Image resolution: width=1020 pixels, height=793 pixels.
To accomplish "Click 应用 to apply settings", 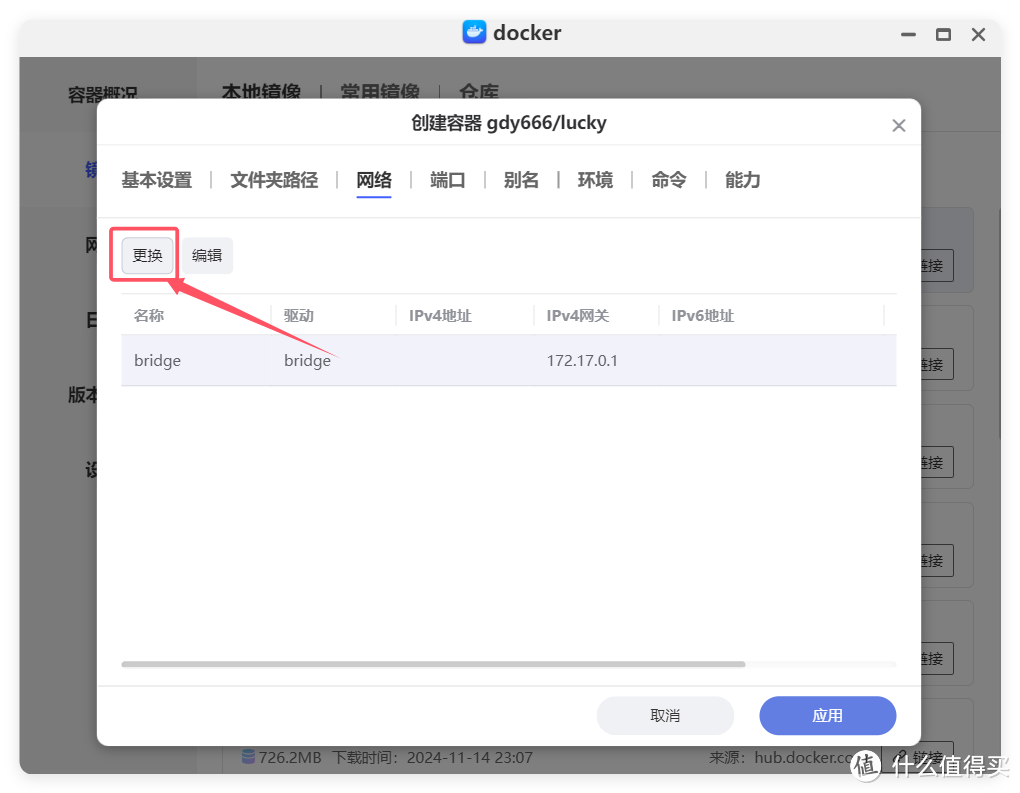I will tap(827, 715).
